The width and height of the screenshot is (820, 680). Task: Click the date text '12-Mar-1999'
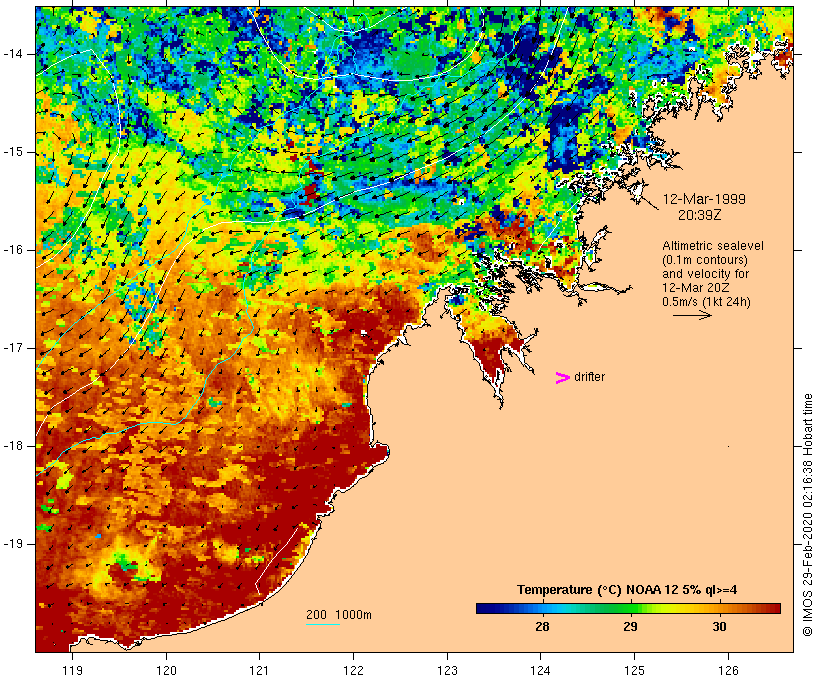coord(704,199)
